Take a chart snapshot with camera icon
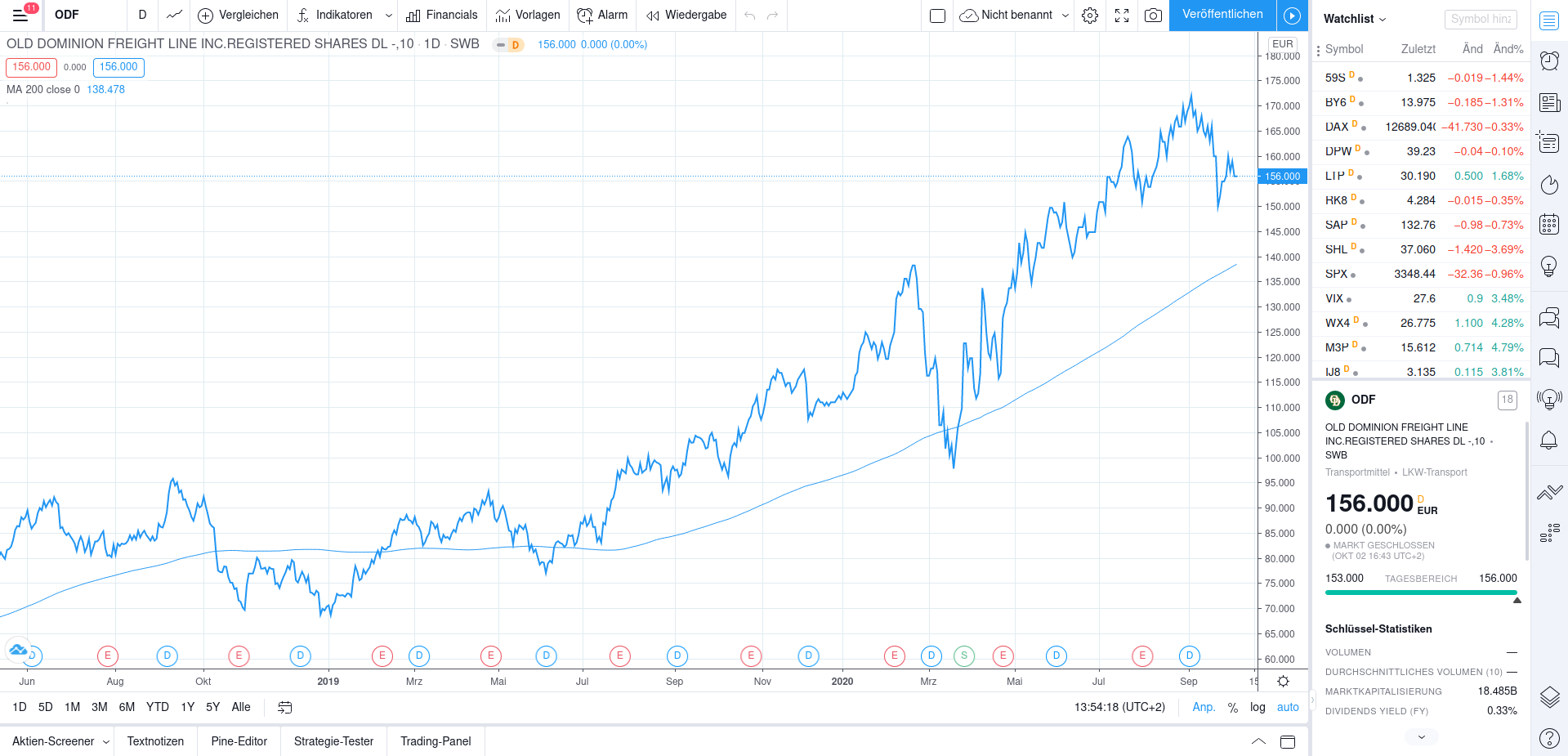Viewport: 1568px width, 756px height. click(1153, 16)
